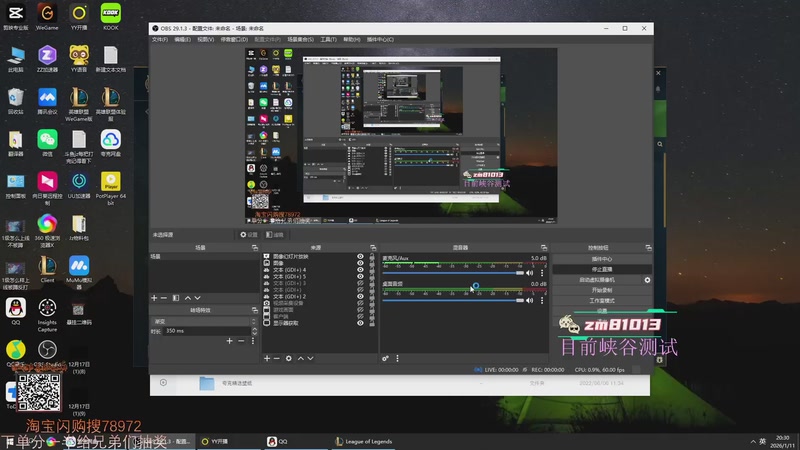Hide the 文本 (GDI+) 4 source
Image resolution: width=800 pixels, height=450 pixels.
(x=360, y=270)
